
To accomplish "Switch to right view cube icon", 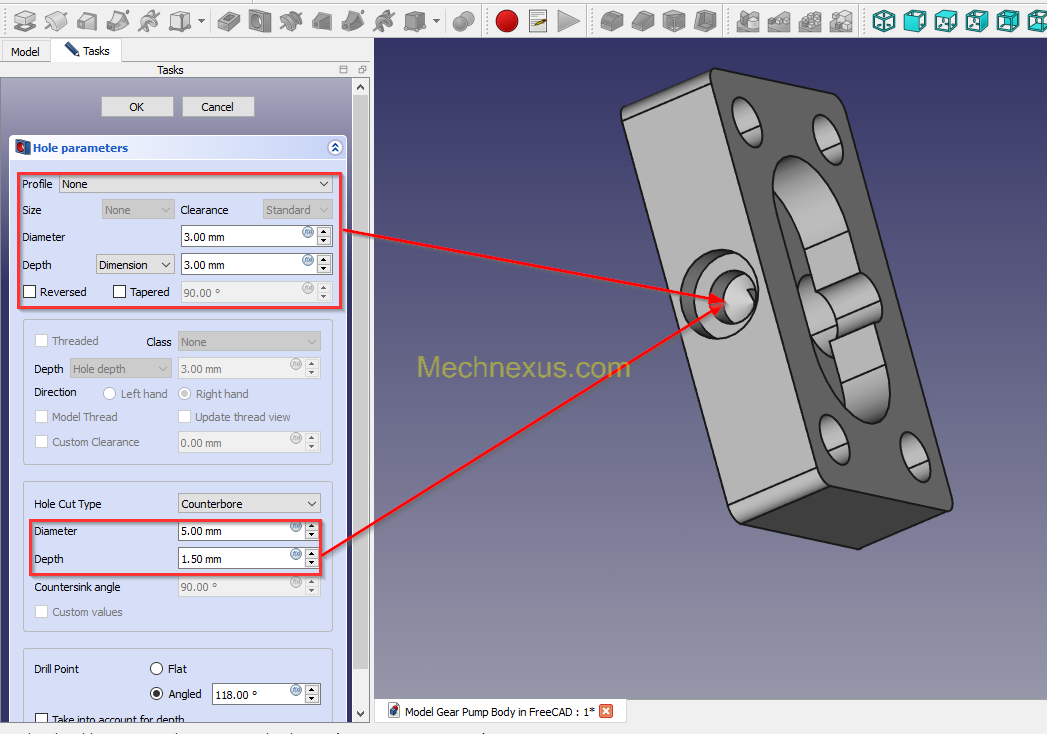I will [x=977, y=21].
